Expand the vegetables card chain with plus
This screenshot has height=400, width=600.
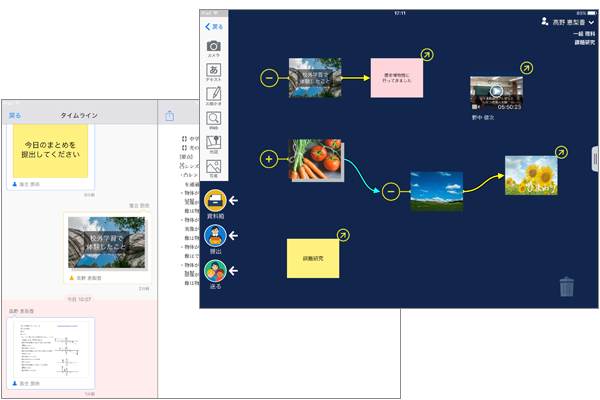pyautogui.click(x=269, y=158)
